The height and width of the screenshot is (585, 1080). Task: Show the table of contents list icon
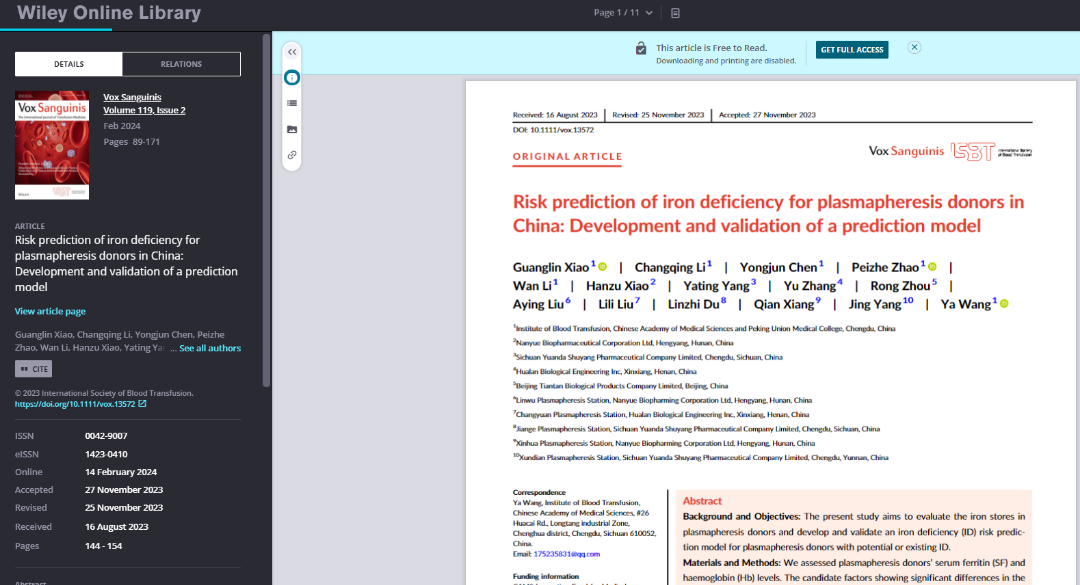(x=292, y=103)
